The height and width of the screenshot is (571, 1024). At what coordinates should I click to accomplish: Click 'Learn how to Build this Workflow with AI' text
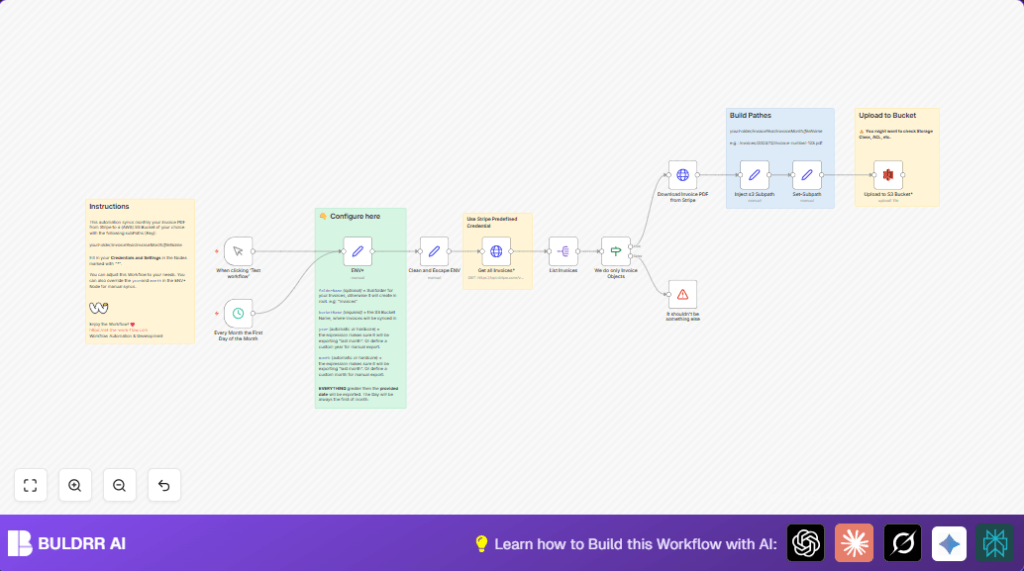(635, 544)
